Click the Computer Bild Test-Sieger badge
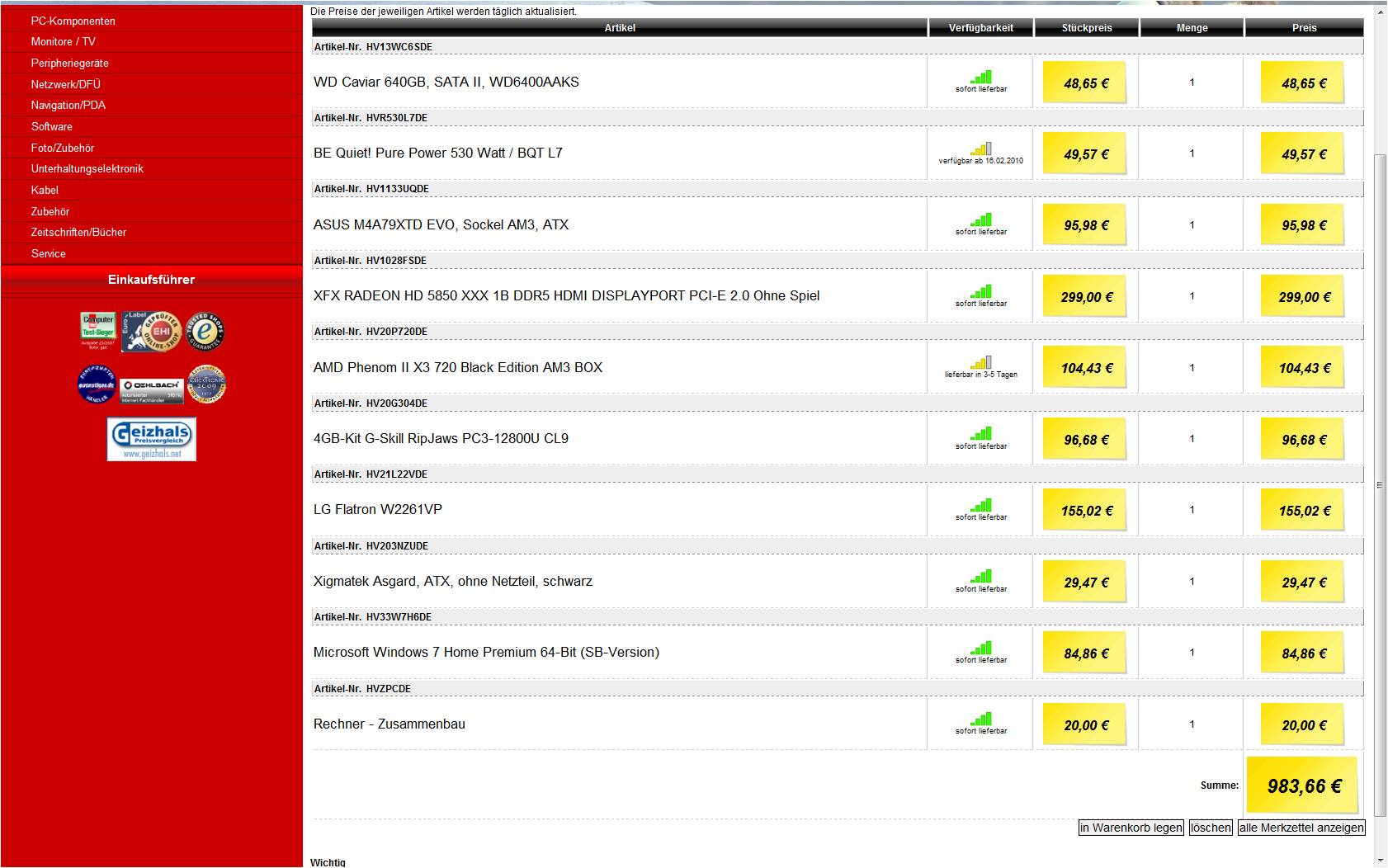1388x868 pixels. click(x=98, y=332)
